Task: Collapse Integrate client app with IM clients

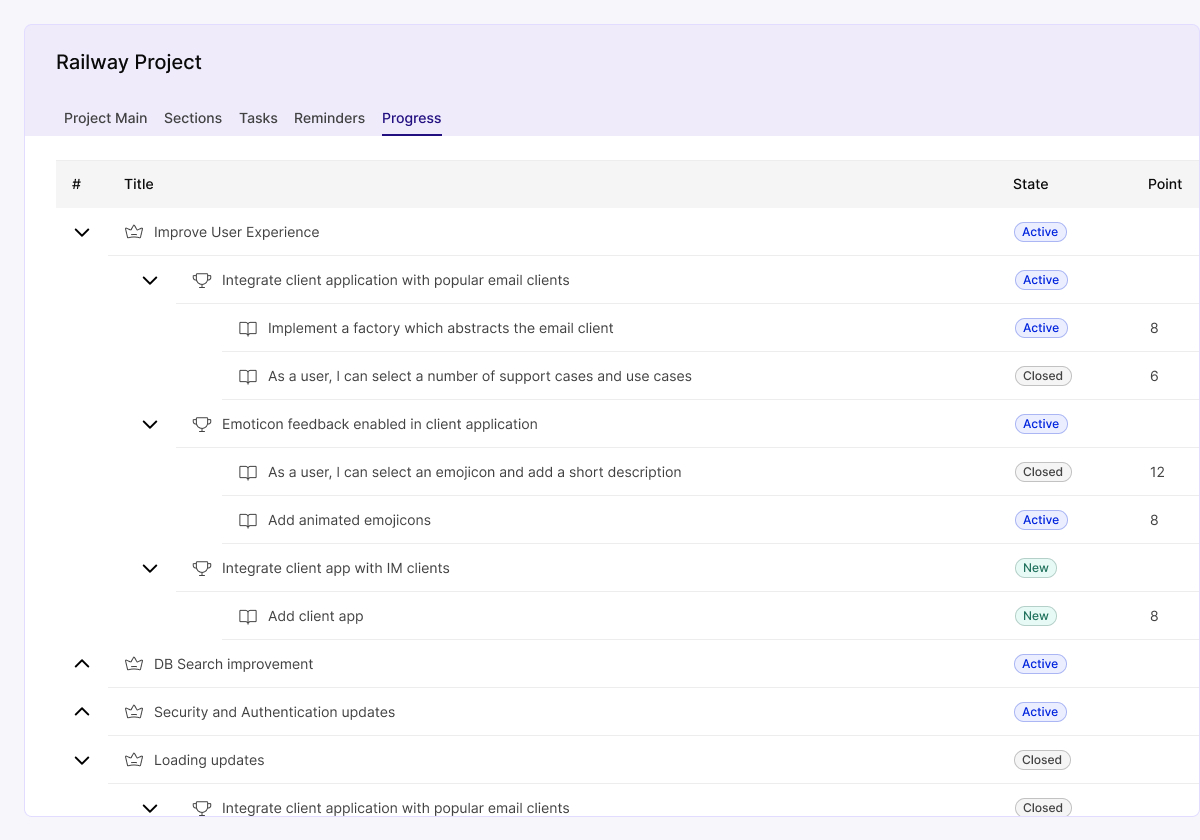Action: [150, 568]
